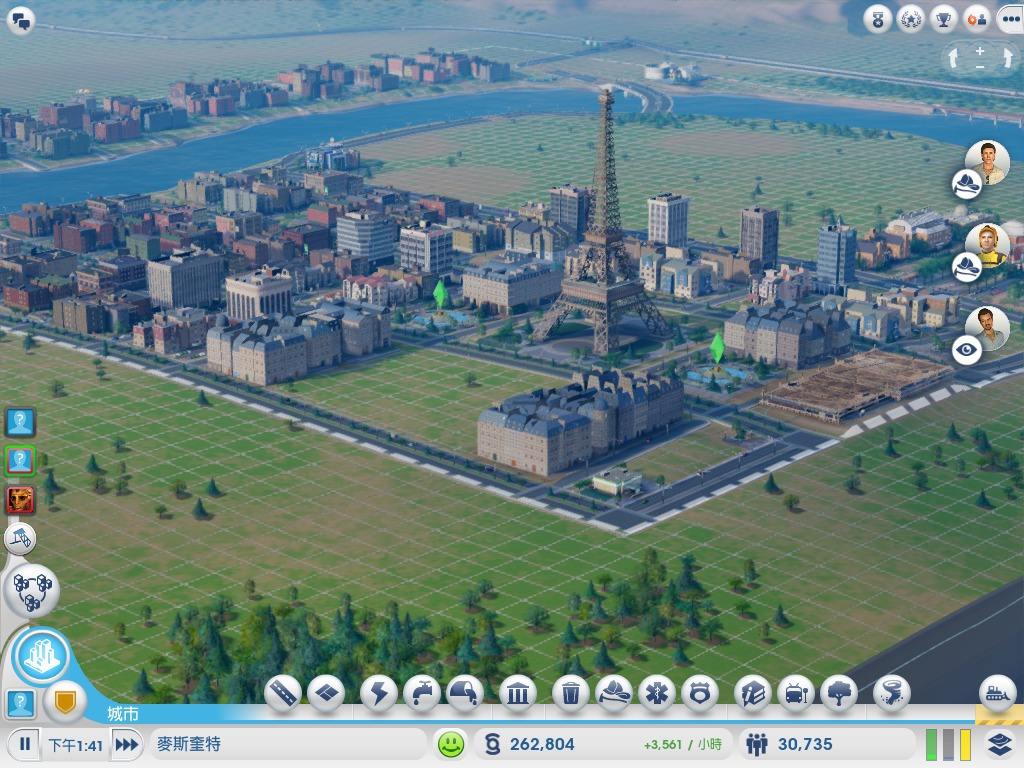Open the three-dots options menu
The image size is (1024, 768).
pos(1010,20)
